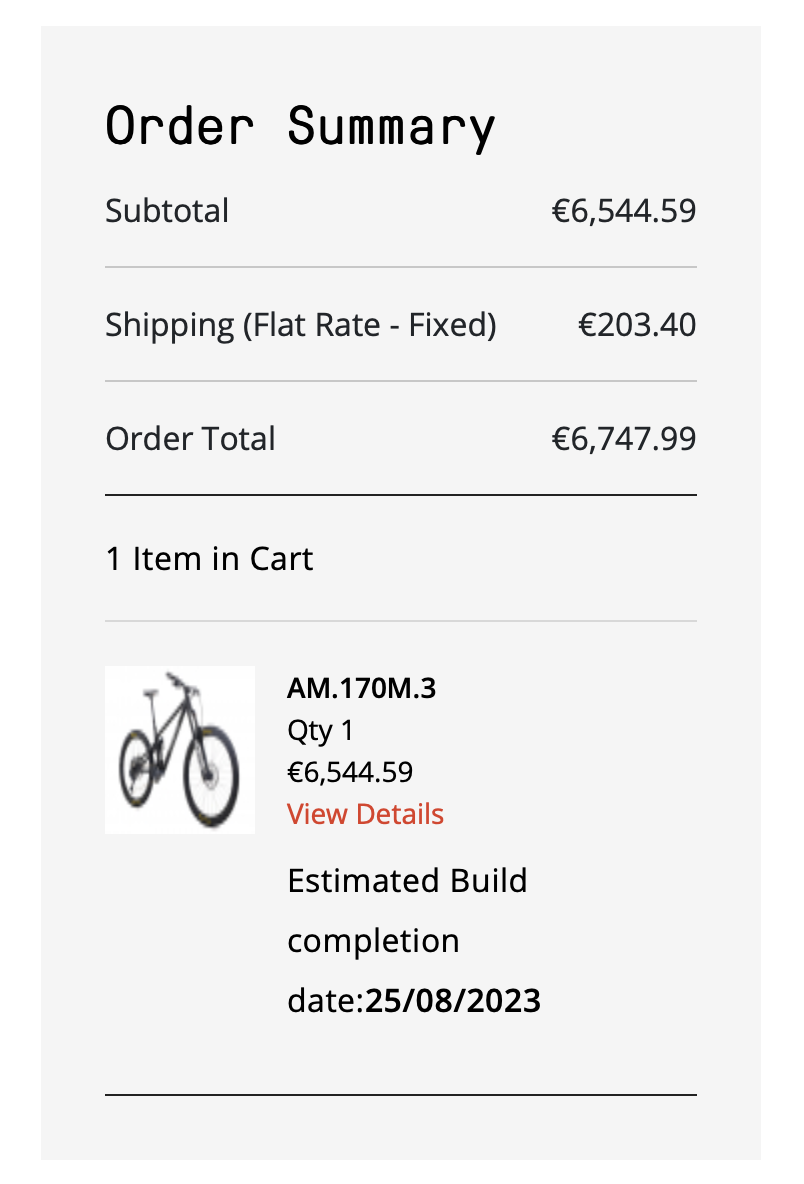The width and height of the screenshot is (804, 1184).
Task: Click the €6,747.99 order total amount
Action: click(624, 439)
